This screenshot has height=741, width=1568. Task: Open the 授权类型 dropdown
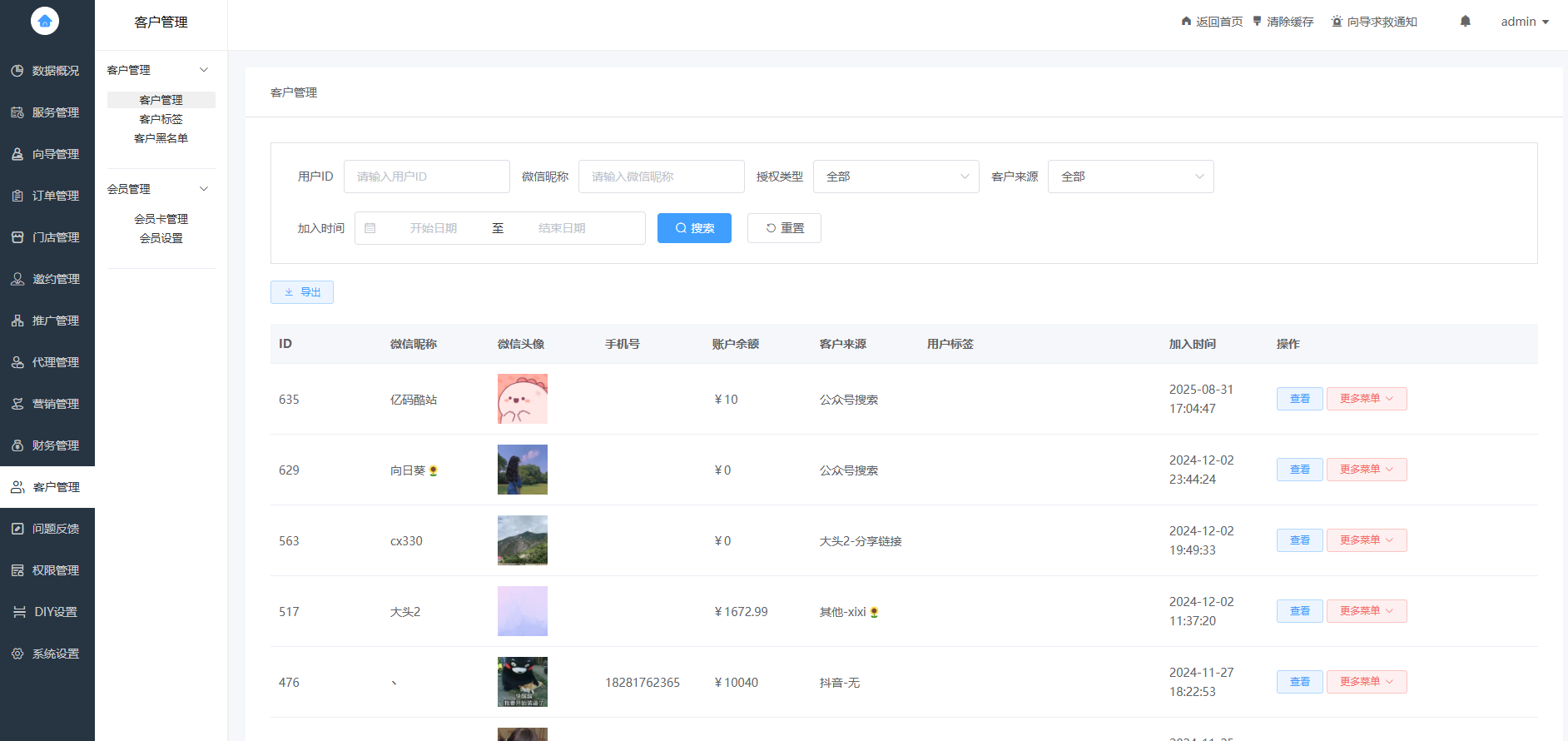(x=896, y=177)
